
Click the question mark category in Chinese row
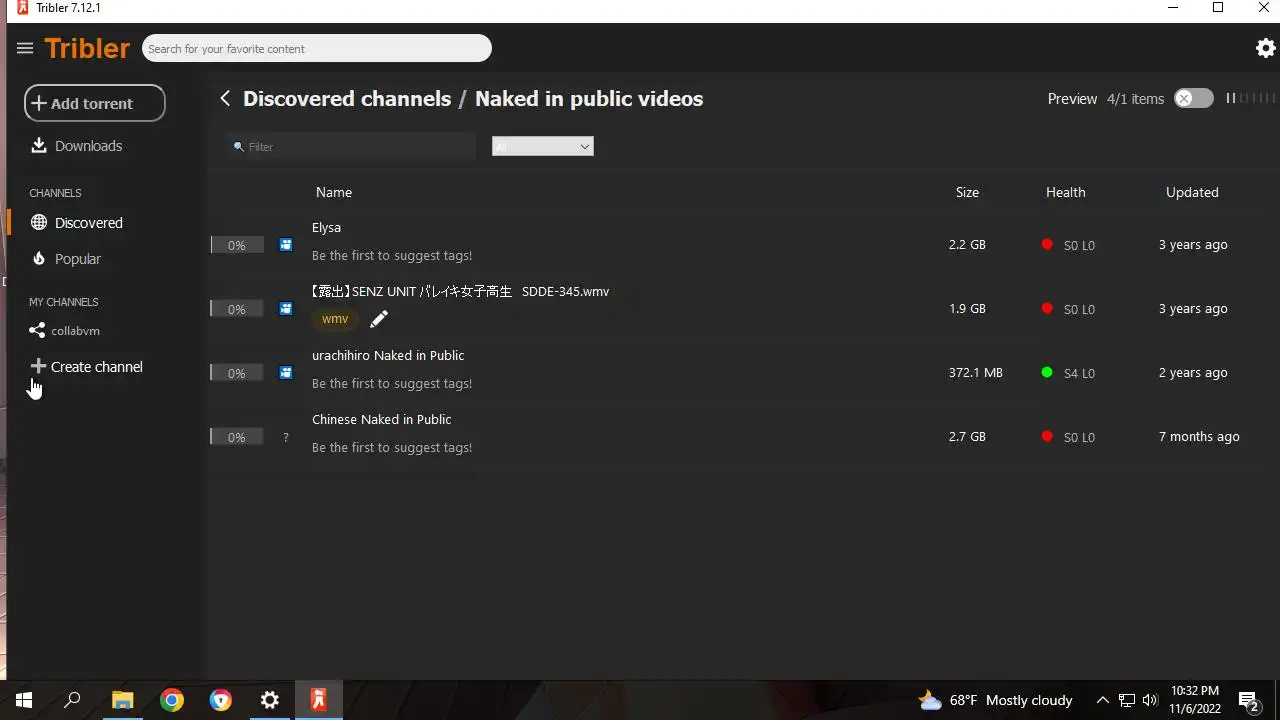tap(286, 437)
